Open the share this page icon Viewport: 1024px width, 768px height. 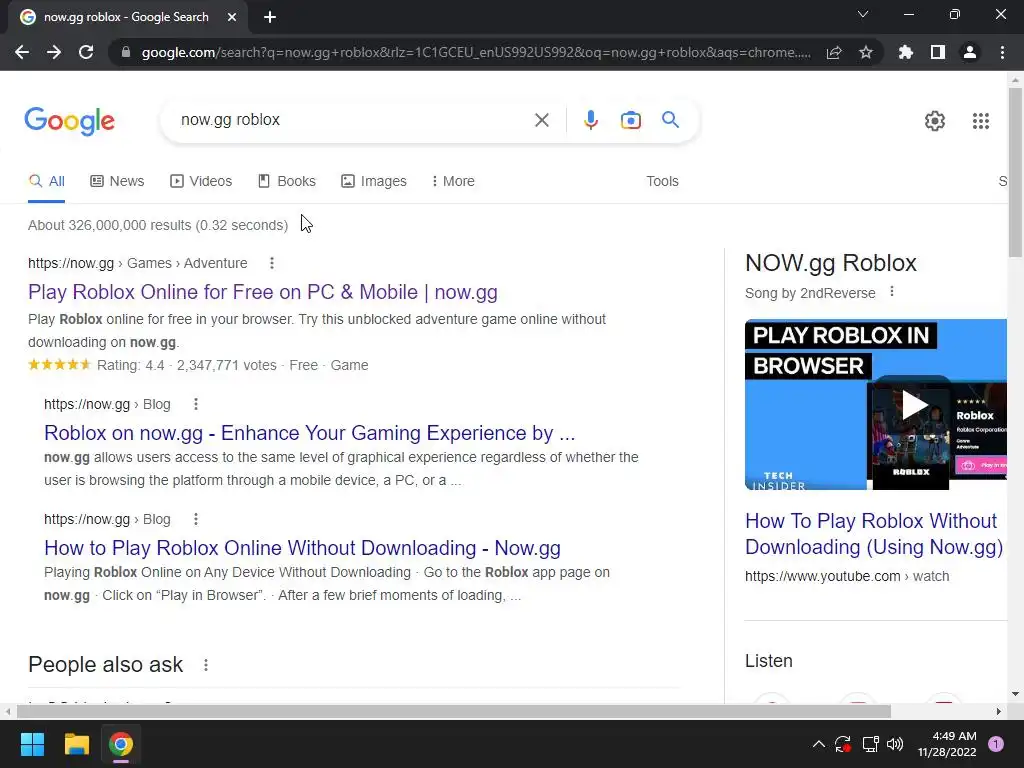(834, 52)
